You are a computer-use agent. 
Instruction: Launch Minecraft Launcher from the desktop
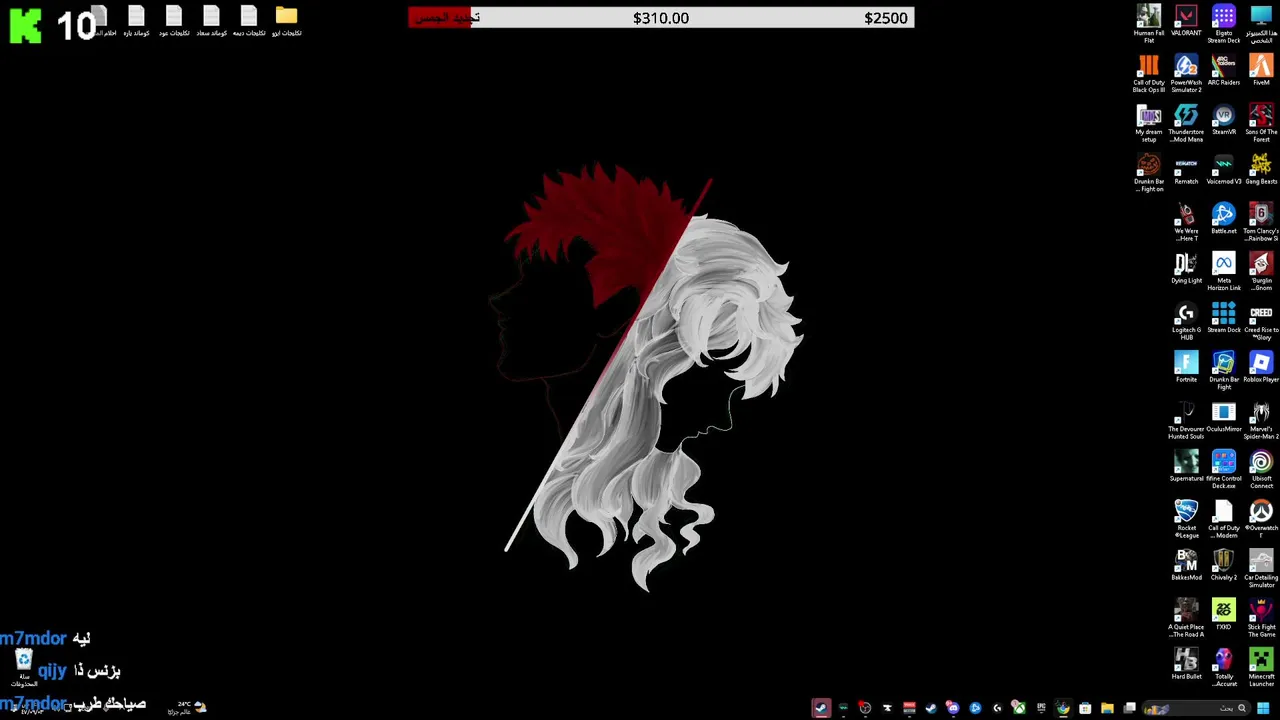(x=1261, y=668)
